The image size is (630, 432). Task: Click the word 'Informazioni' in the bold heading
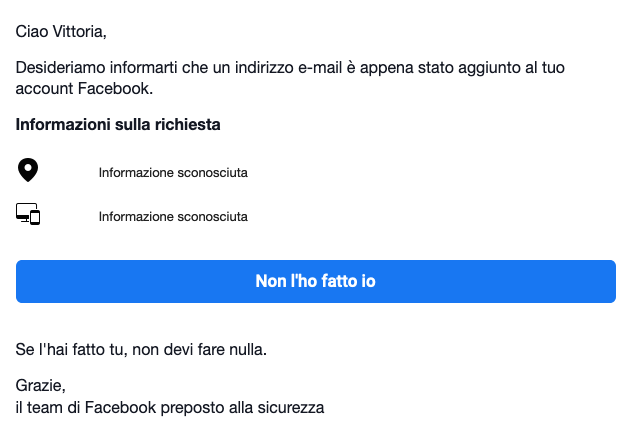tap(63, 125)
